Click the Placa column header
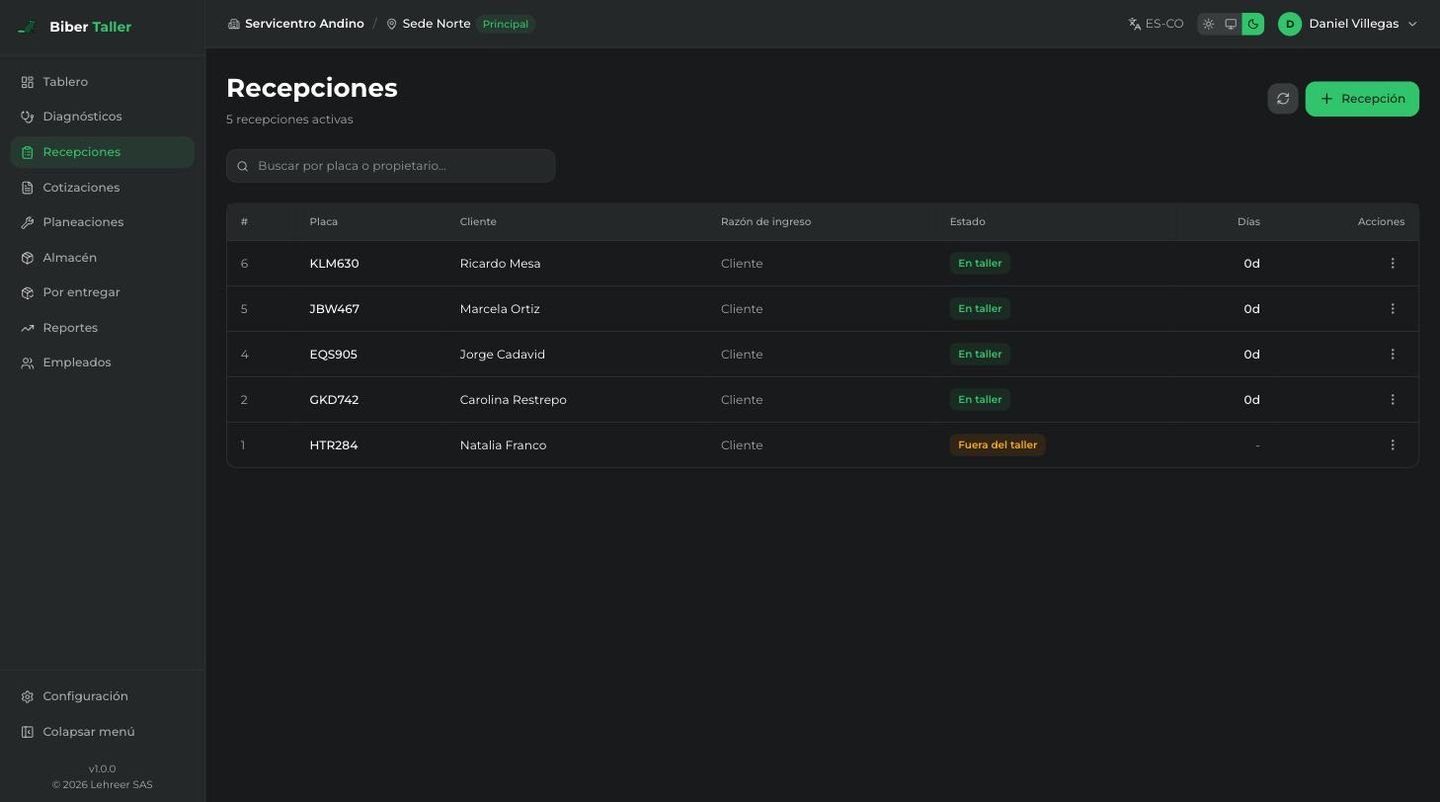Screen dimensions: 1440x802 tap(323, 222)
